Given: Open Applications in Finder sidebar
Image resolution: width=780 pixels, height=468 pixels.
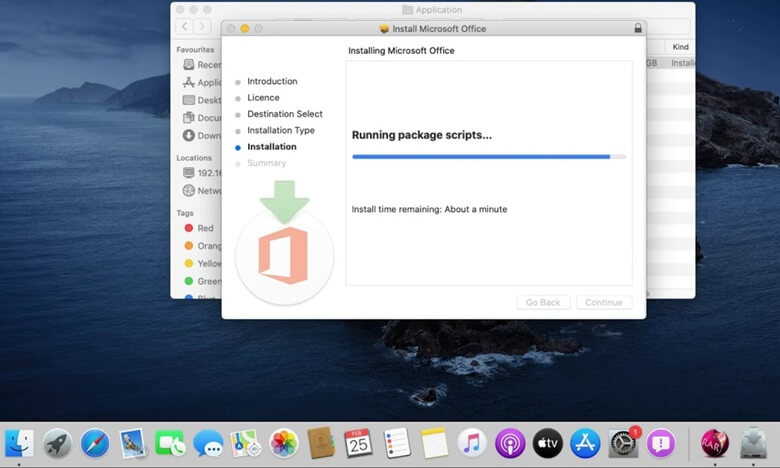Looking at the screenshot, I should tap(201, 83).
